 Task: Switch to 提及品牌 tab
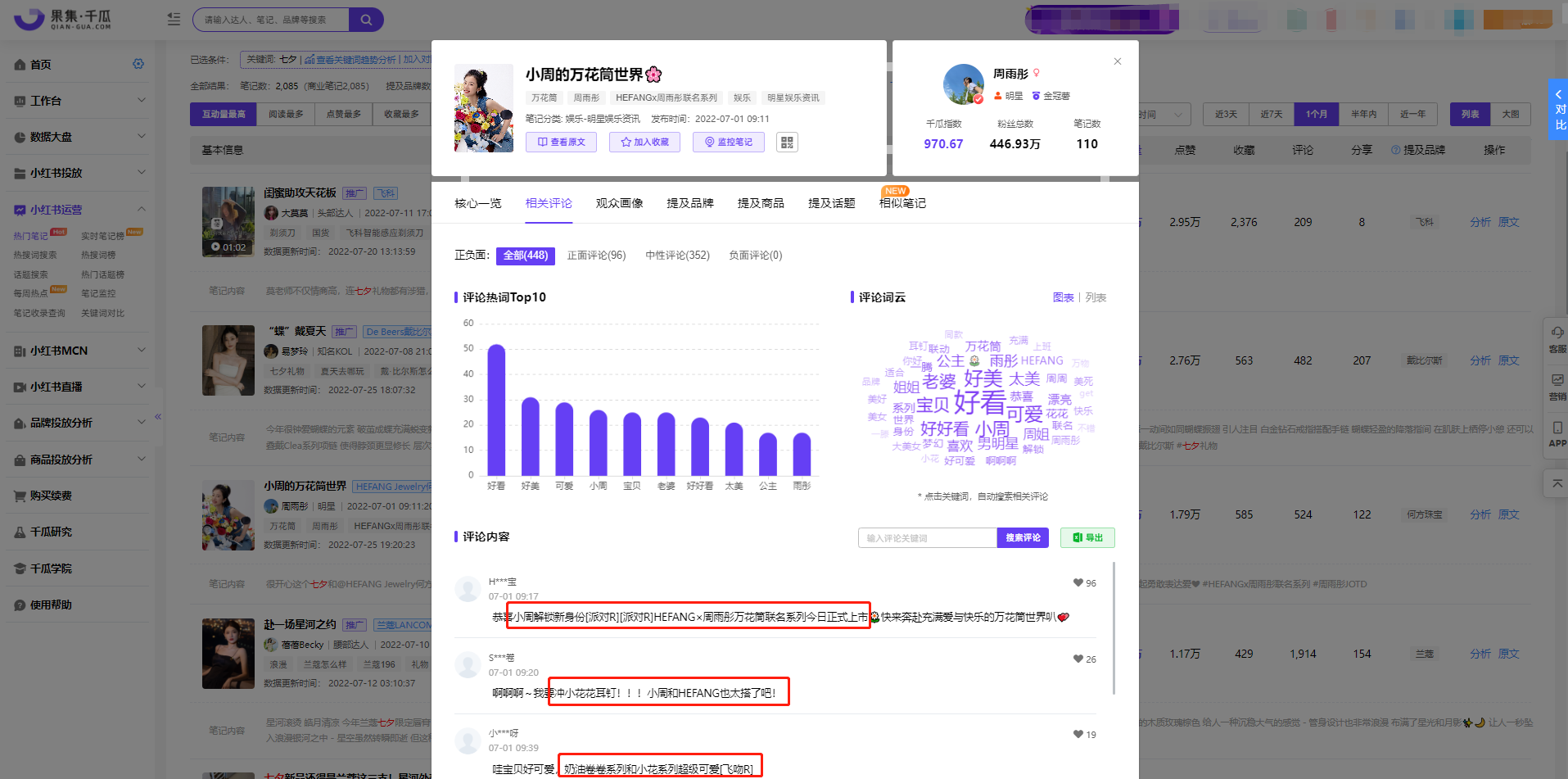pyautogui.click(x=689, y=203)
